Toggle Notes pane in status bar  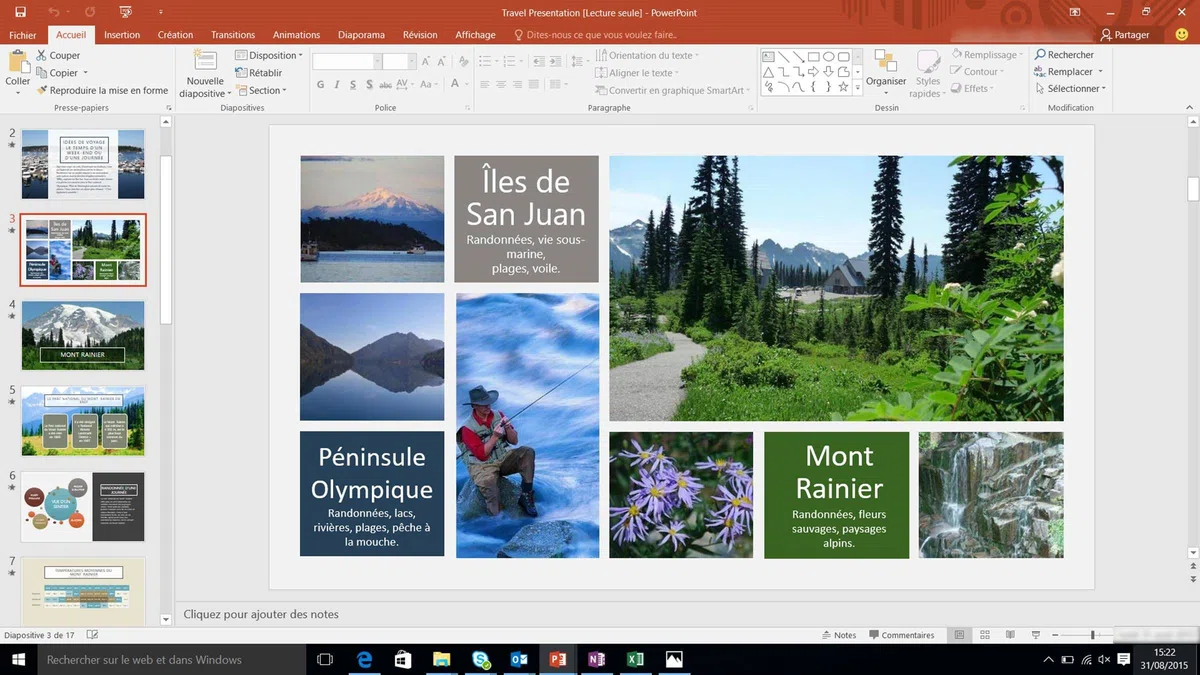tap(839, 635)
